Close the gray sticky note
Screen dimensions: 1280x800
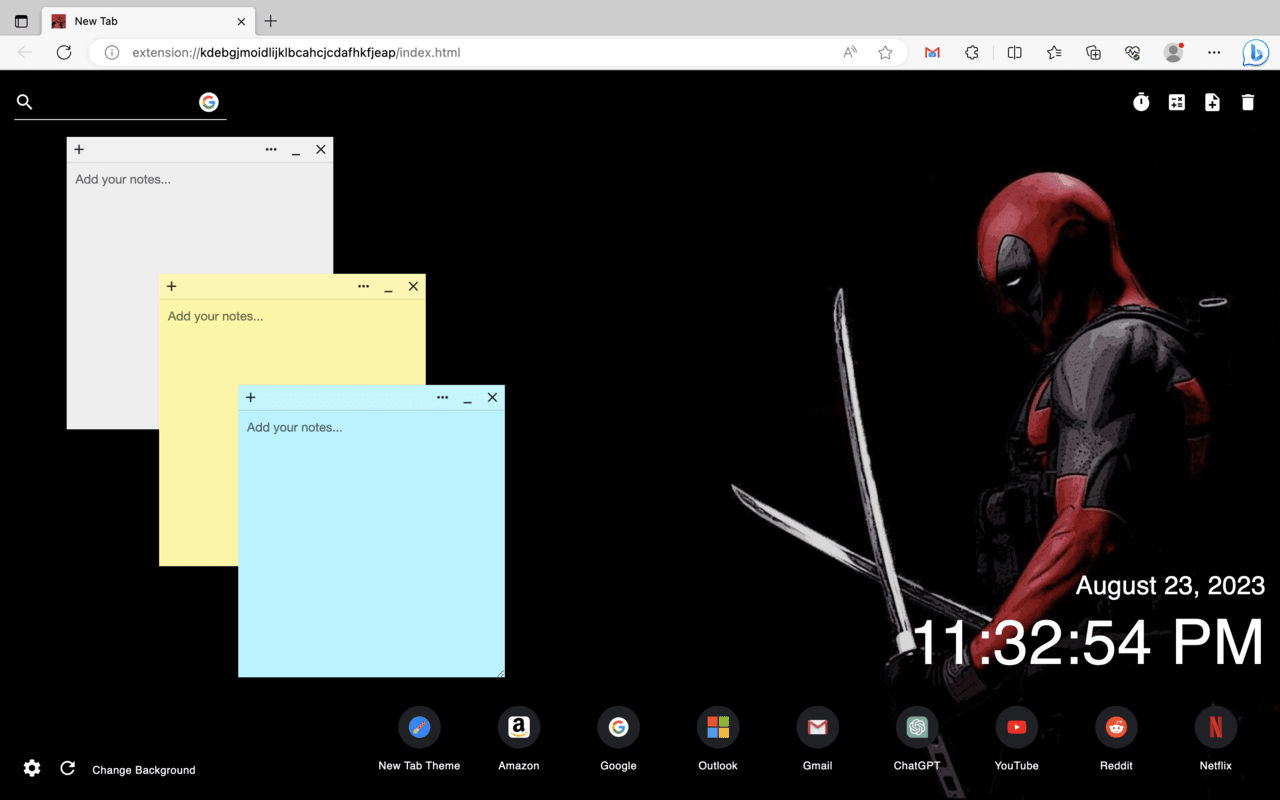[321, 149]
